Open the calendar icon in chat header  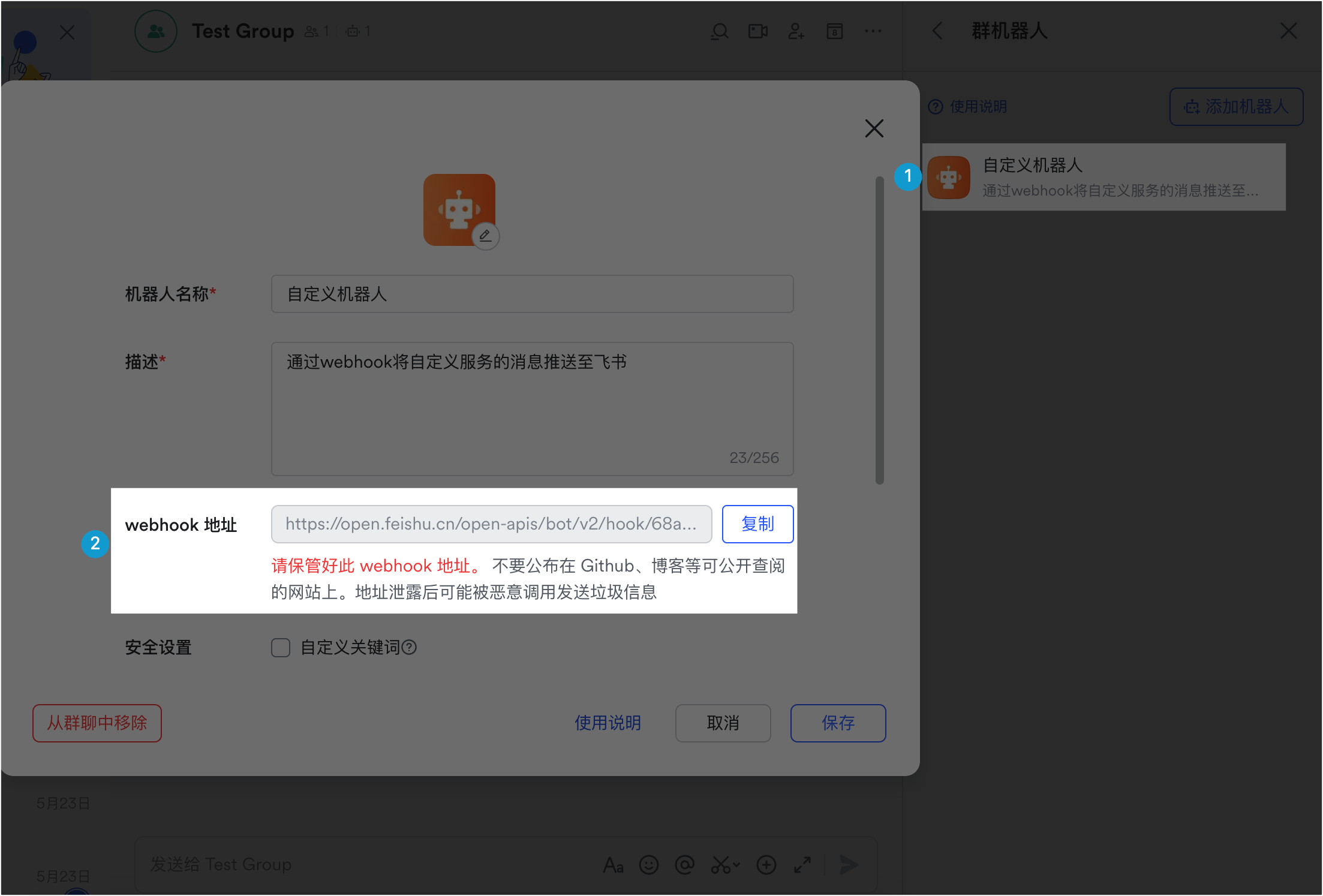(x=834, y=31)
